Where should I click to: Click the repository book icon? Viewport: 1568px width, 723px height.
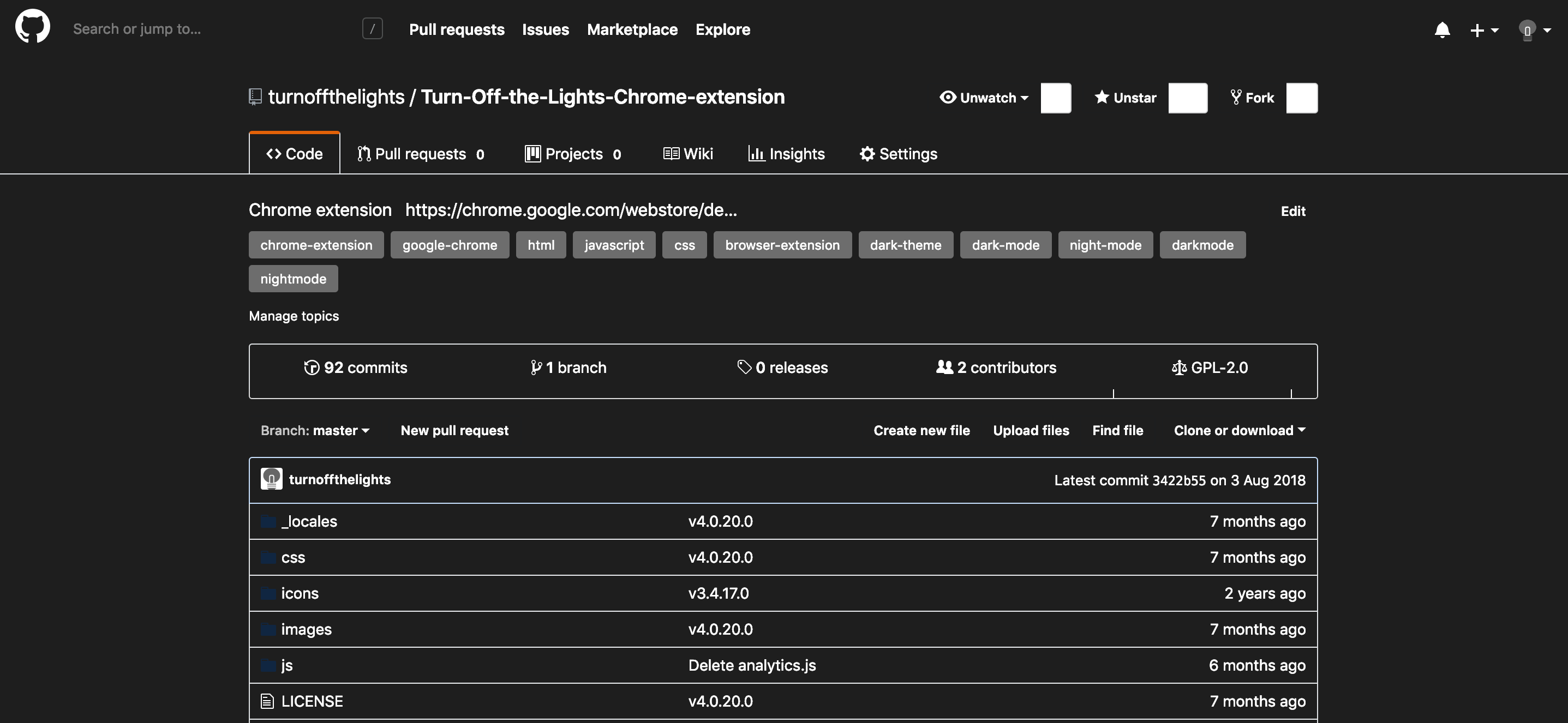[255, 97]
